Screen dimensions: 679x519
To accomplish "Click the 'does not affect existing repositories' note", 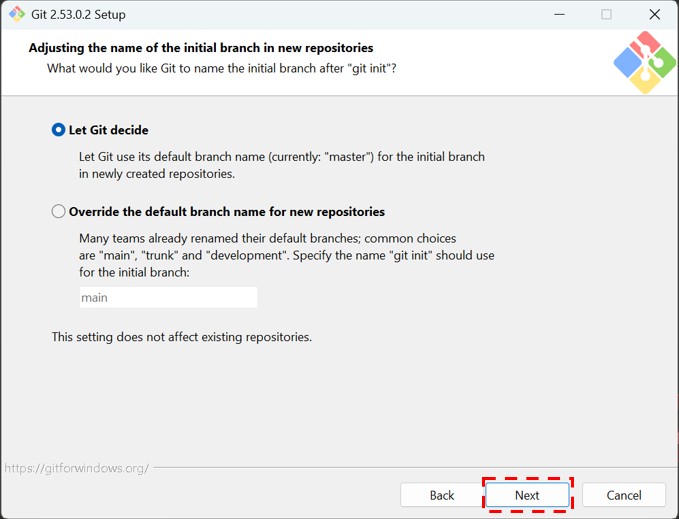I will tap(181, 337).
